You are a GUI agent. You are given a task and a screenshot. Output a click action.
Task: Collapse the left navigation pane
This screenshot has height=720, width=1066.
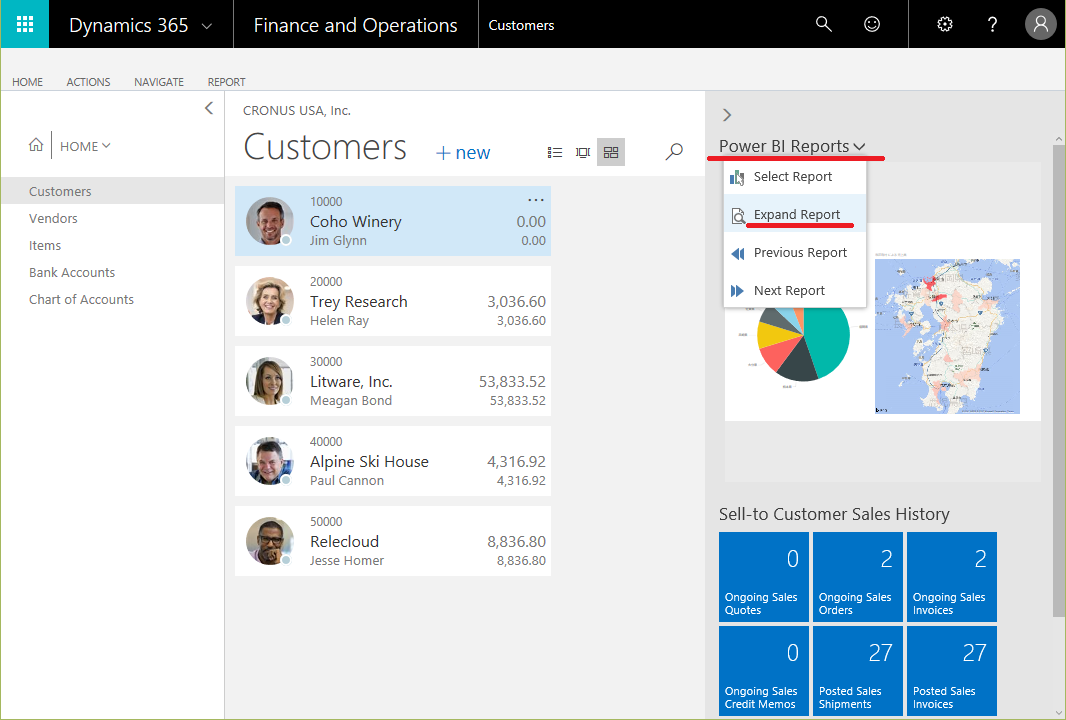point(209,108)
